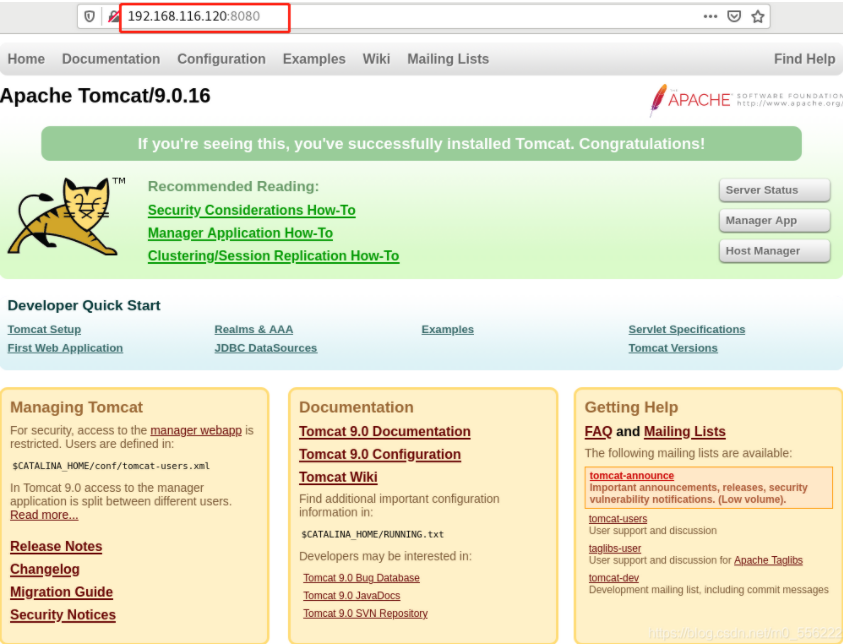
Task: Open Tomcat 9.0 SVN Repository link
Action: [x=365, y=613]
